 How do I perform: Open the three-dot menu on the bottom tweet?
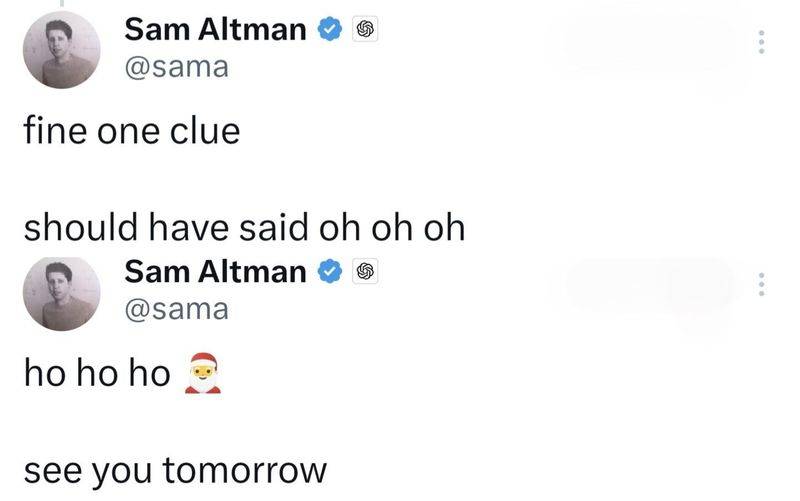761,284
